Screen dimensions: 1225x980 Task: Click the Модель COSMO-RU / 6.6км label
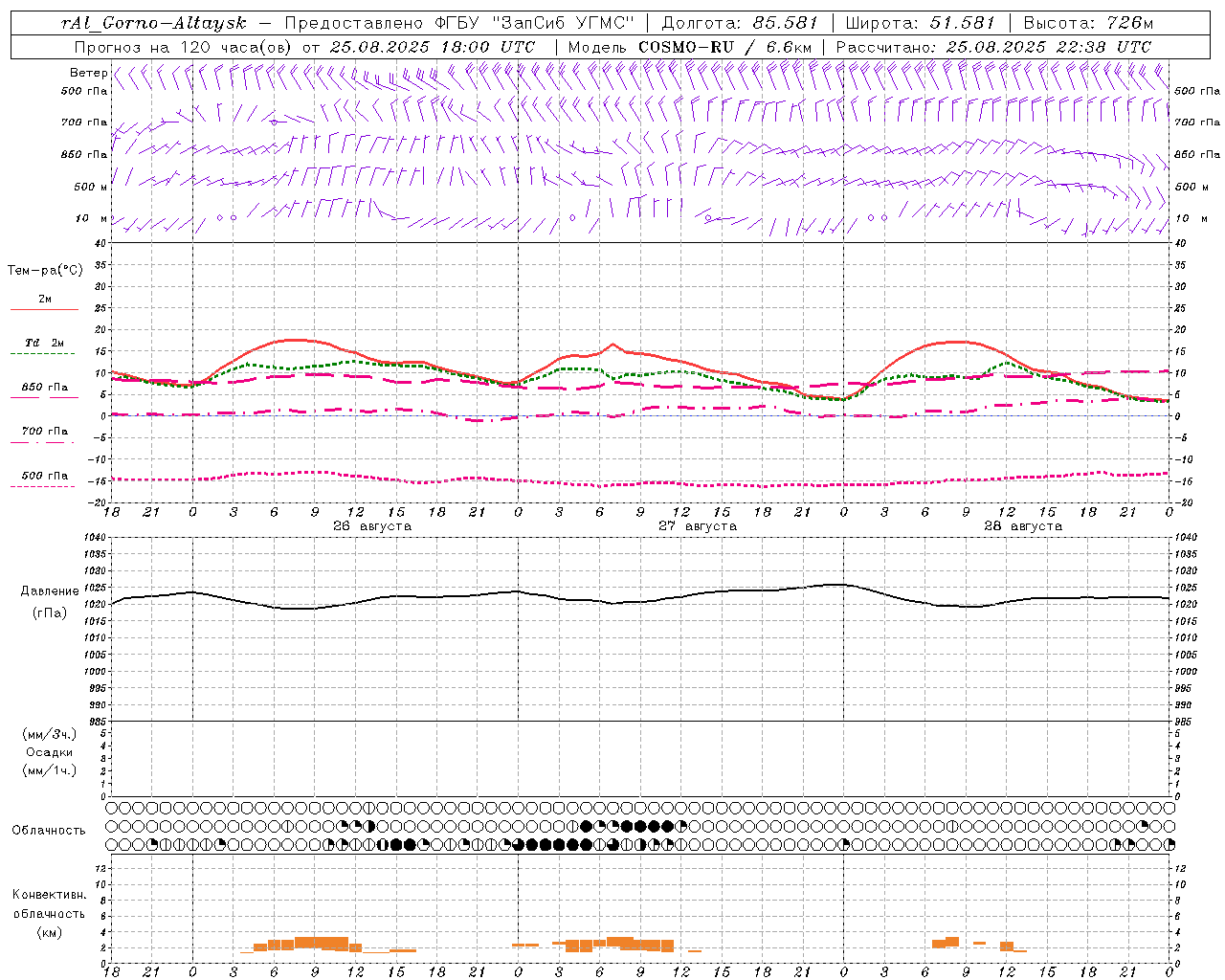[x=689, y=47]
